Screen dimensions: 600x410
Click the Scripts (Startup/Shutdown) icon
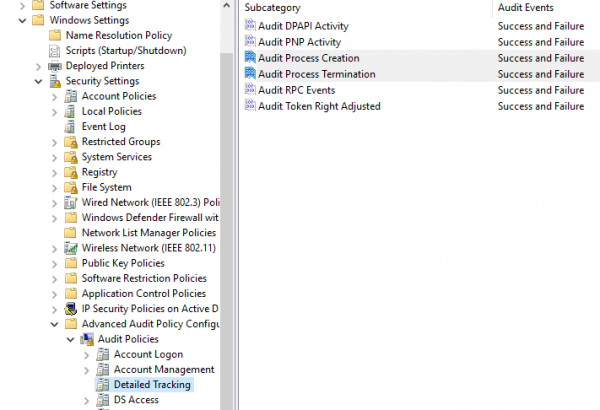[x=55, y=51]
